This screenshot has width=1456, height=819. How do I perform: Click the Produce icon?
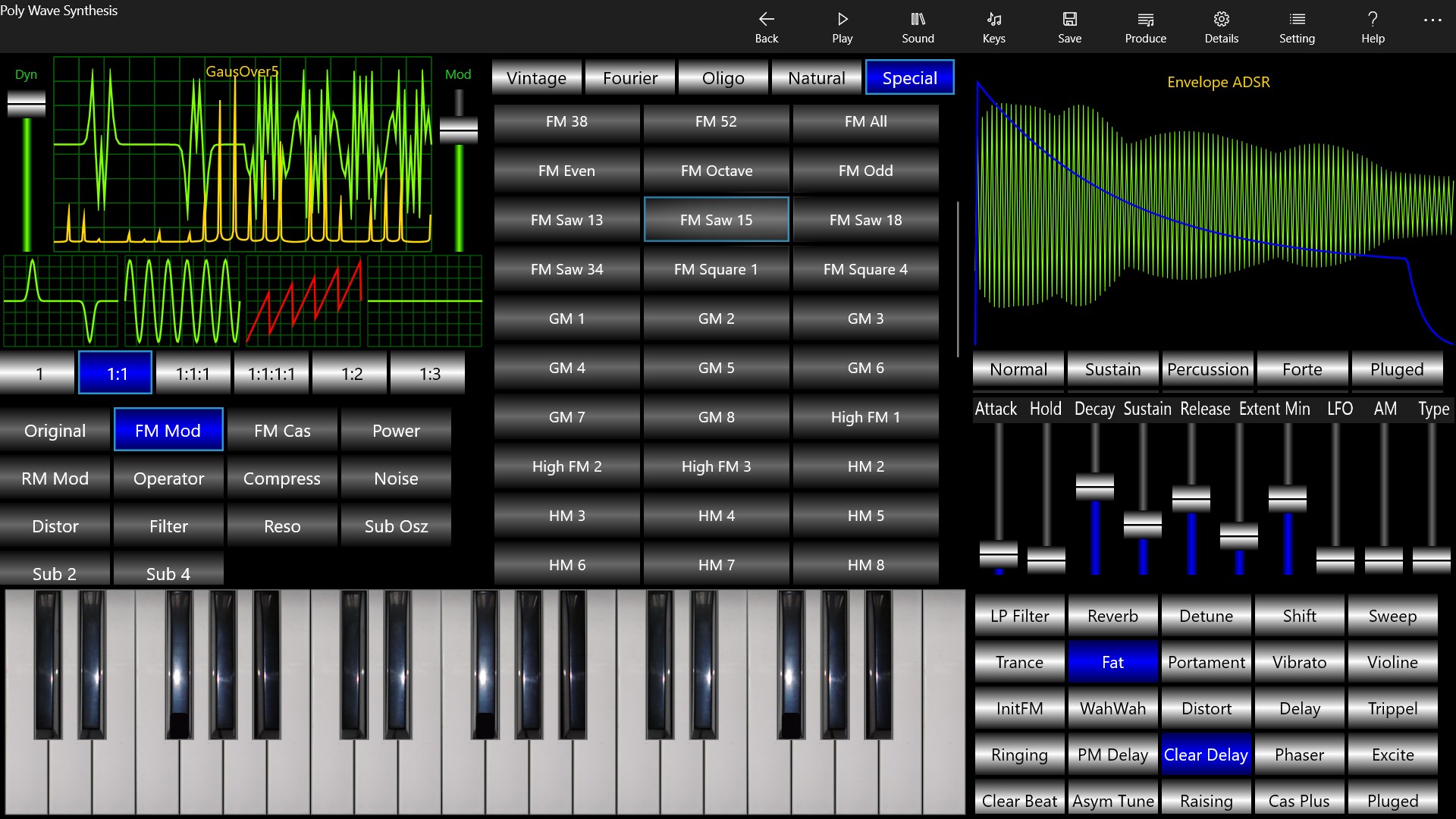[x=1145, y=27]
